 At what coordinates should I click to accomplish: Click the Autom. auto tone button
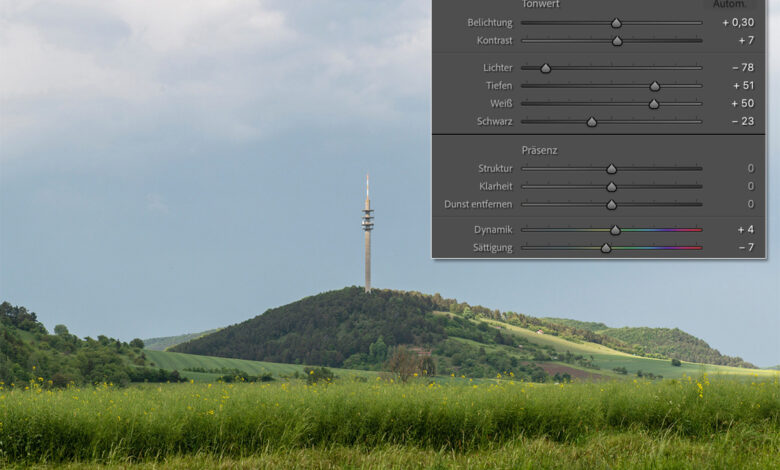tap(729, 4)
